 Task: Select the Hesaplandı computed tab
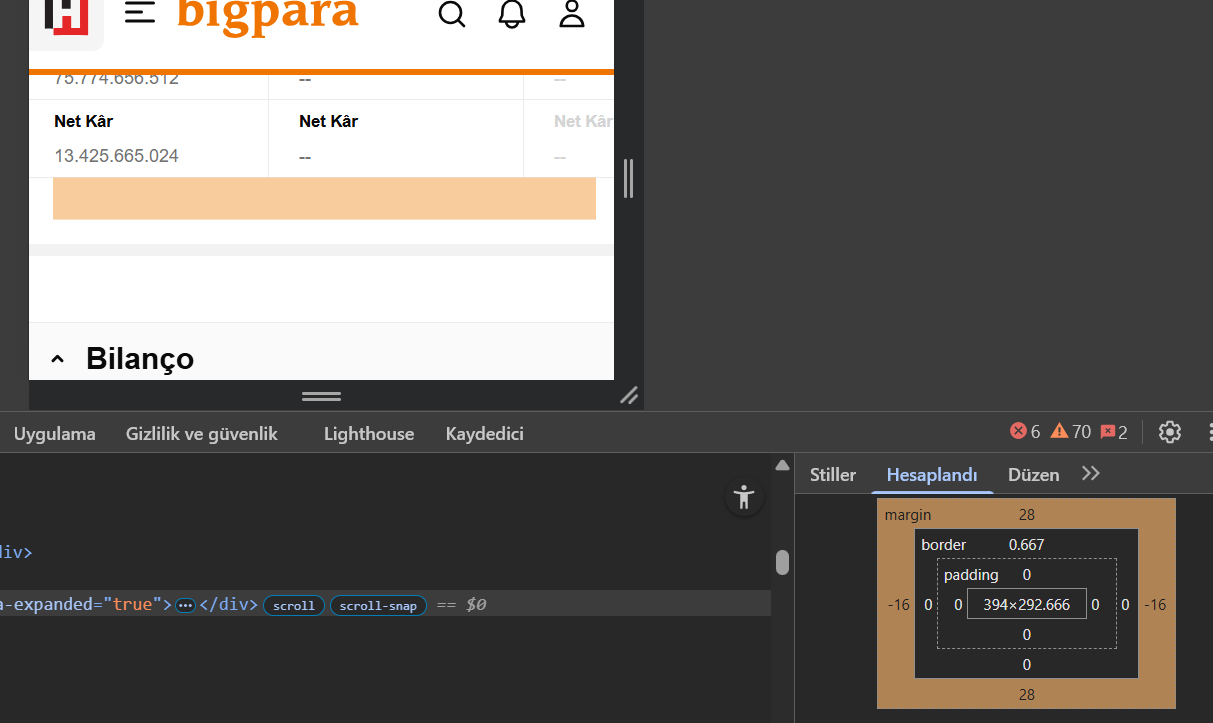tap(932, 475)
